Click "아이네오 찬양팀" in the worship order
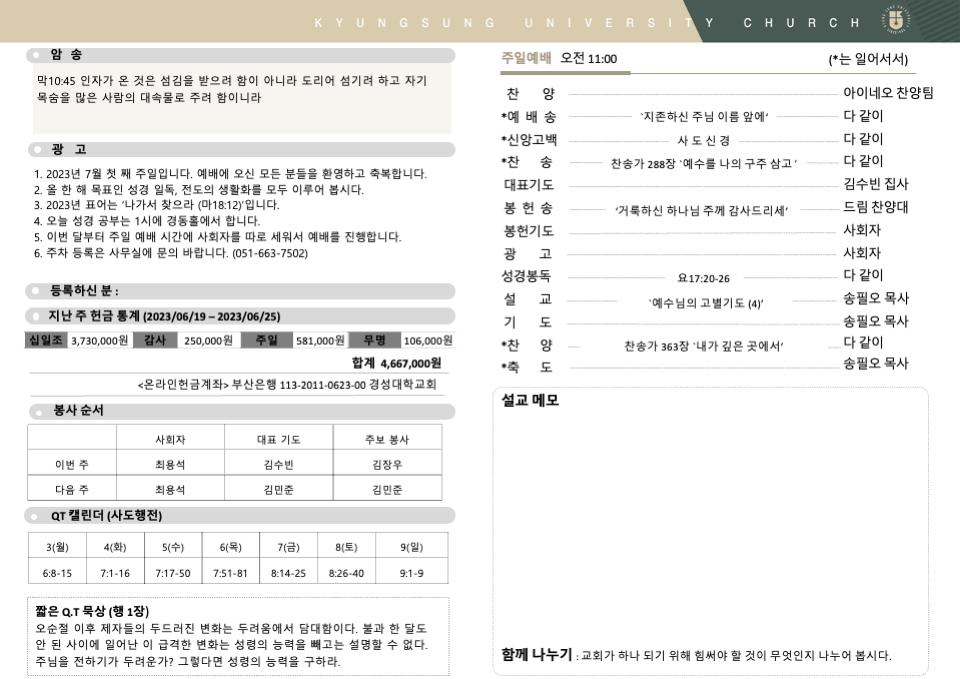Screen dimensions: 960x679 pyautogui.click(x=888, y=93)
